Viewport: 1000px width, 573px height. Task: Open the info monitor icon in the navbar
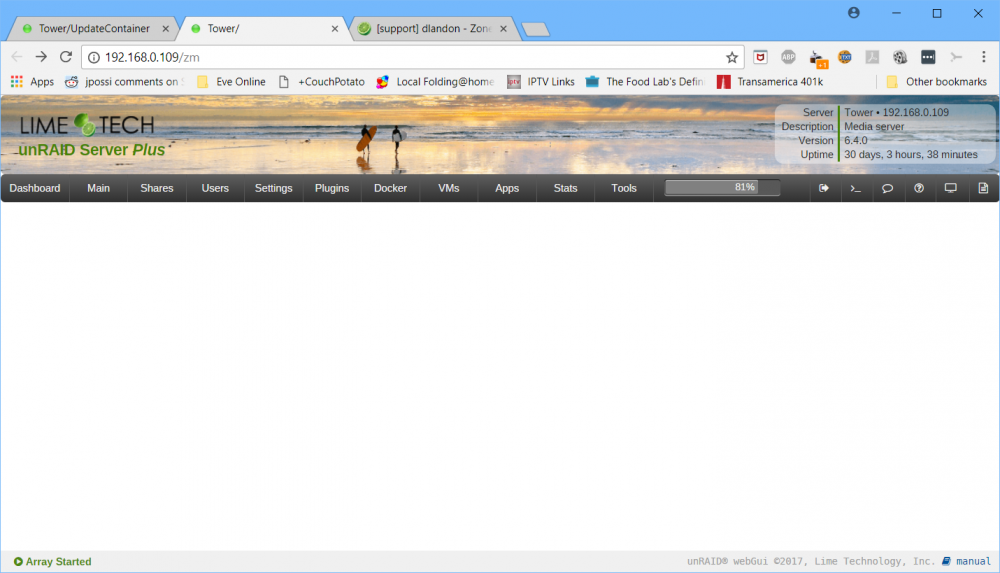coord(950,188)
